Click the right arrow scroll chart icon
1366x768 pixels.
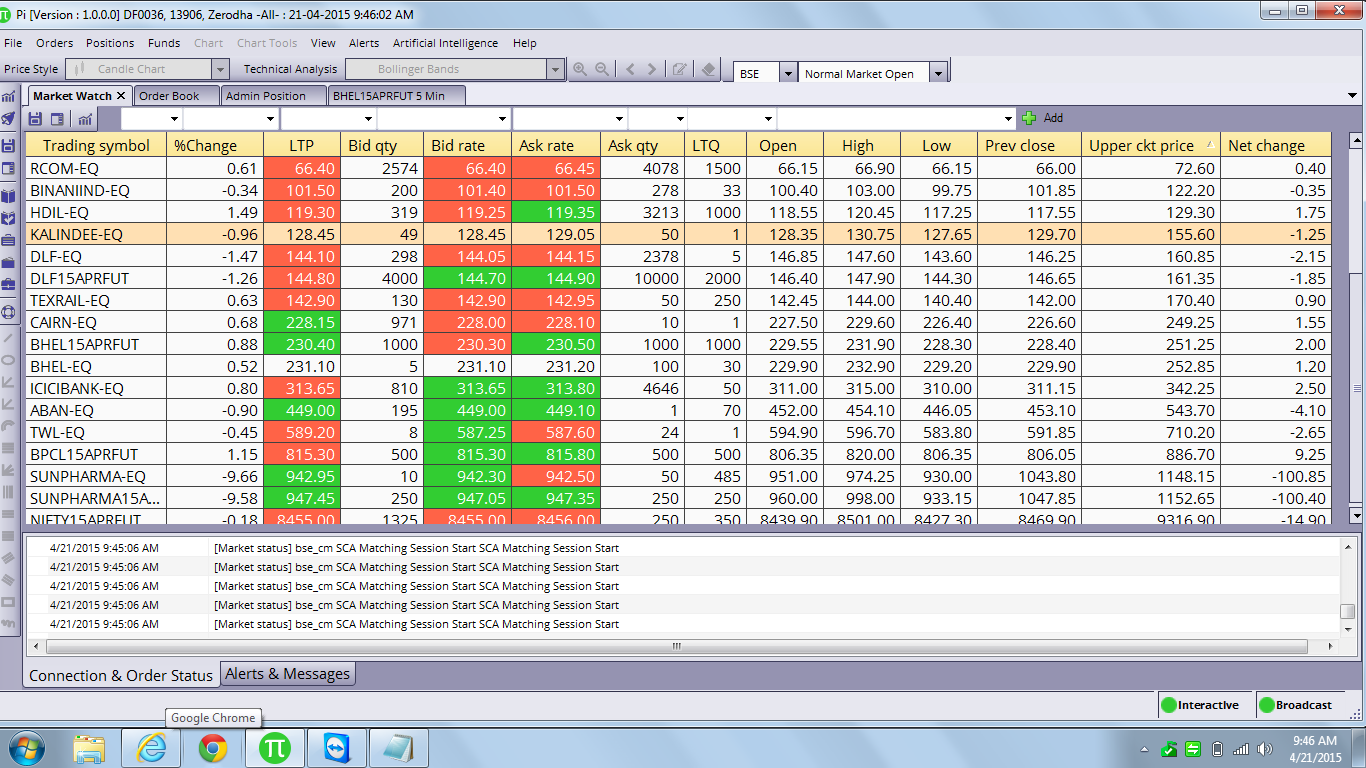(652, 69)
